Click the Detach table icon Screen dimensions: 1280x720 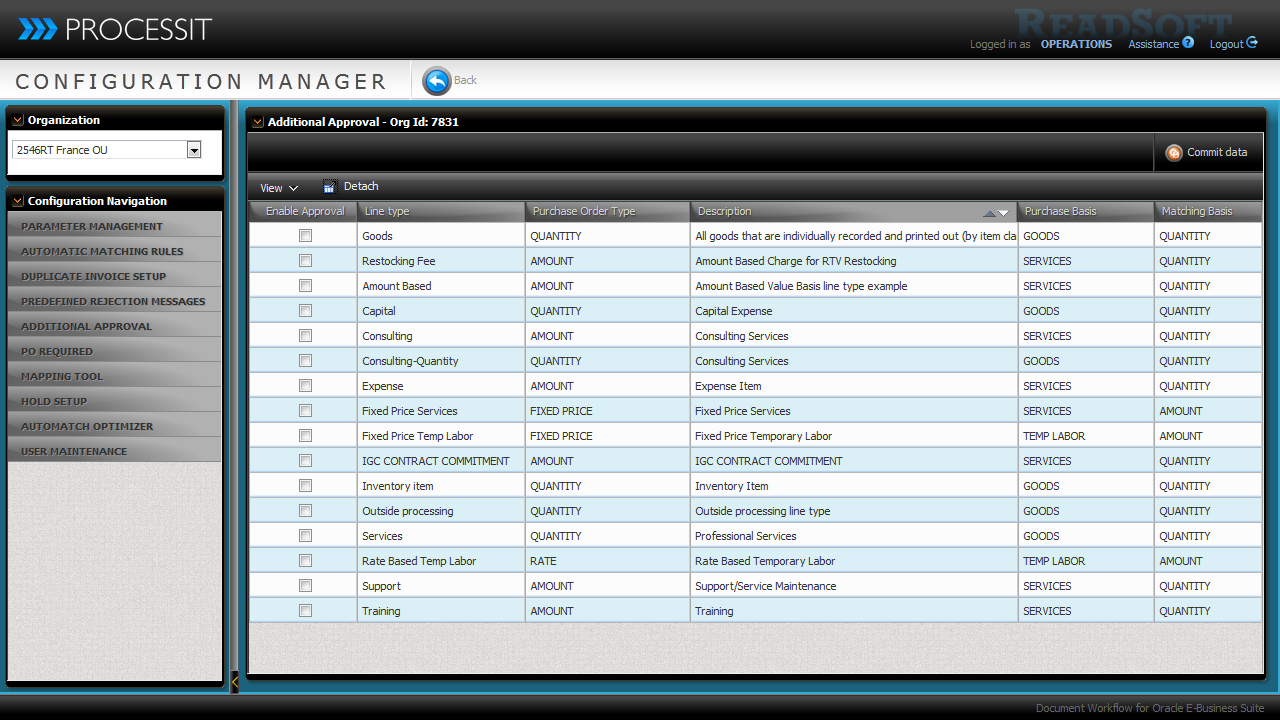[x=330, y=187]
